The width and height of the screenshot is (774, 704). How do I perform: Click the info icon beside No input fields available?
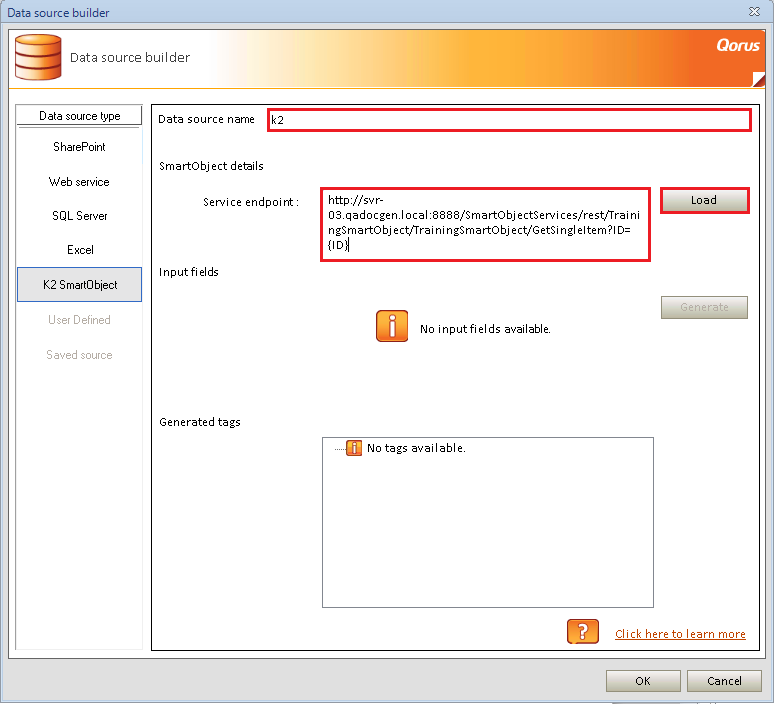click(392, 326)
